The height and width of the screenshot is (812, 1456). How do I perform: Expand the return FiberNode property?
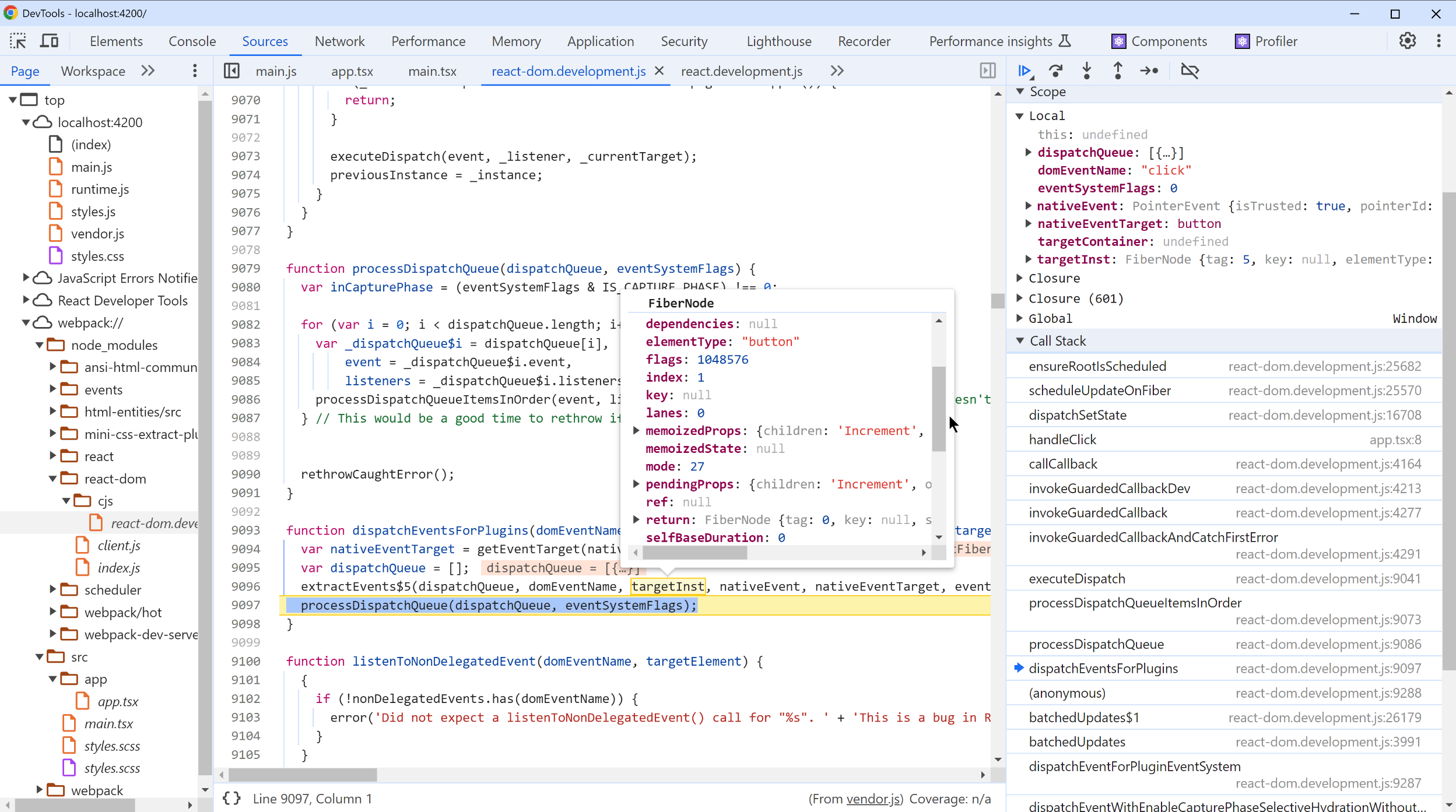coord(636,519)
